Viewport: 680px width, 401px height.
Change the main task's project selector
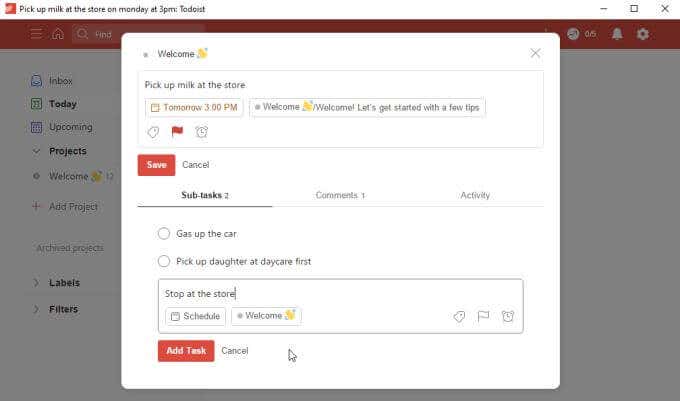click(367, 108)
